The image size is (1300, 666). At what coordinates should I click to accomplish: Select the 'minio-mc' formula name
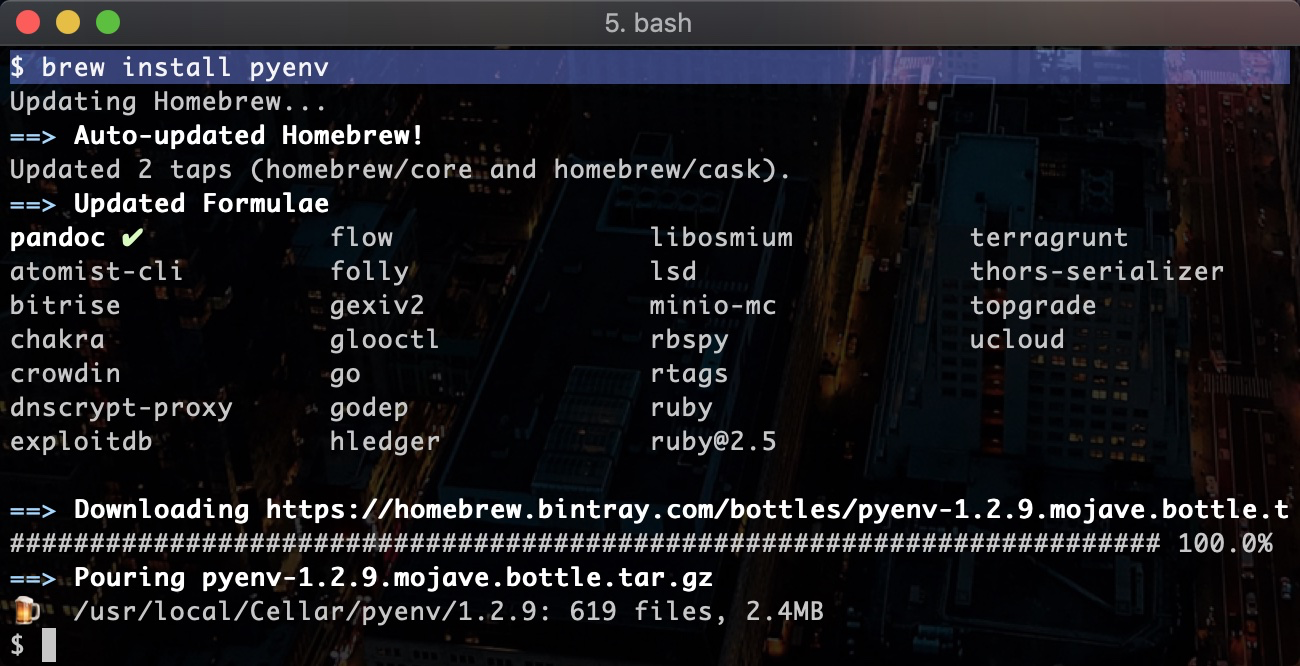point(713,306)
